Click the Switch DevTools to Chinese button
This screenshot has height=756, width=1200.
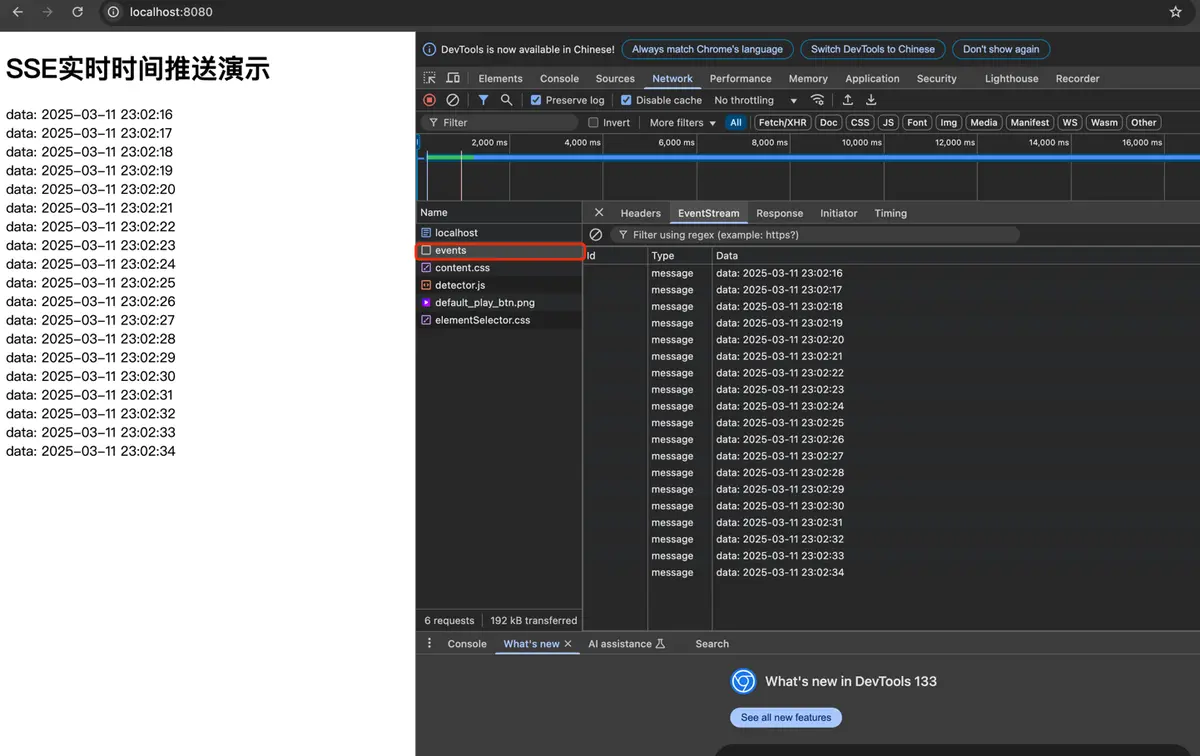872,48
